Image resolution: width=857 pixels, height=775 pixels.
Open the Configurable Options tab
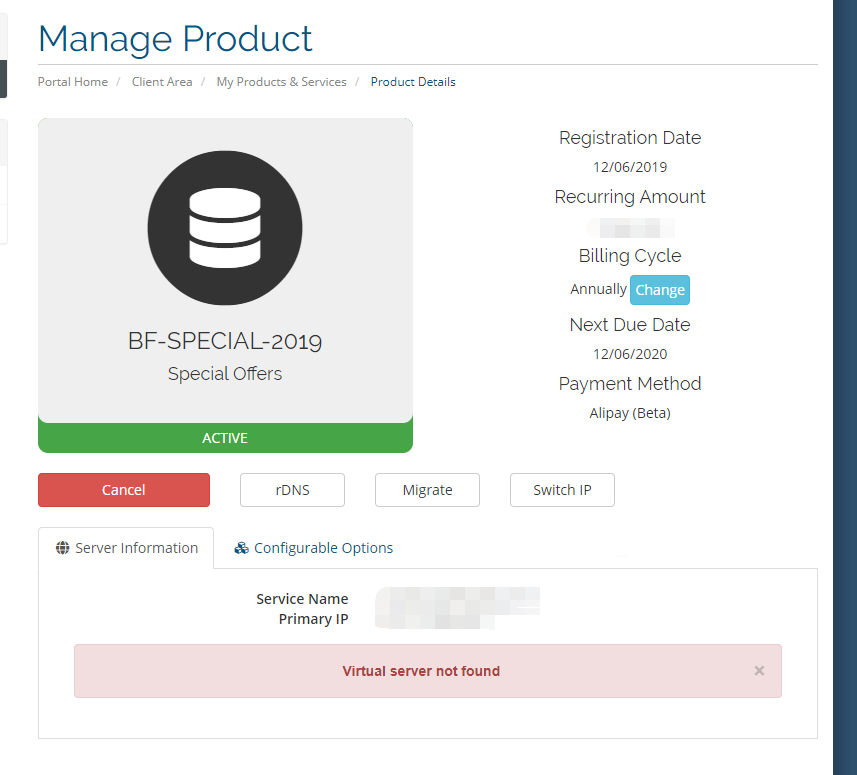pos(314,548)
